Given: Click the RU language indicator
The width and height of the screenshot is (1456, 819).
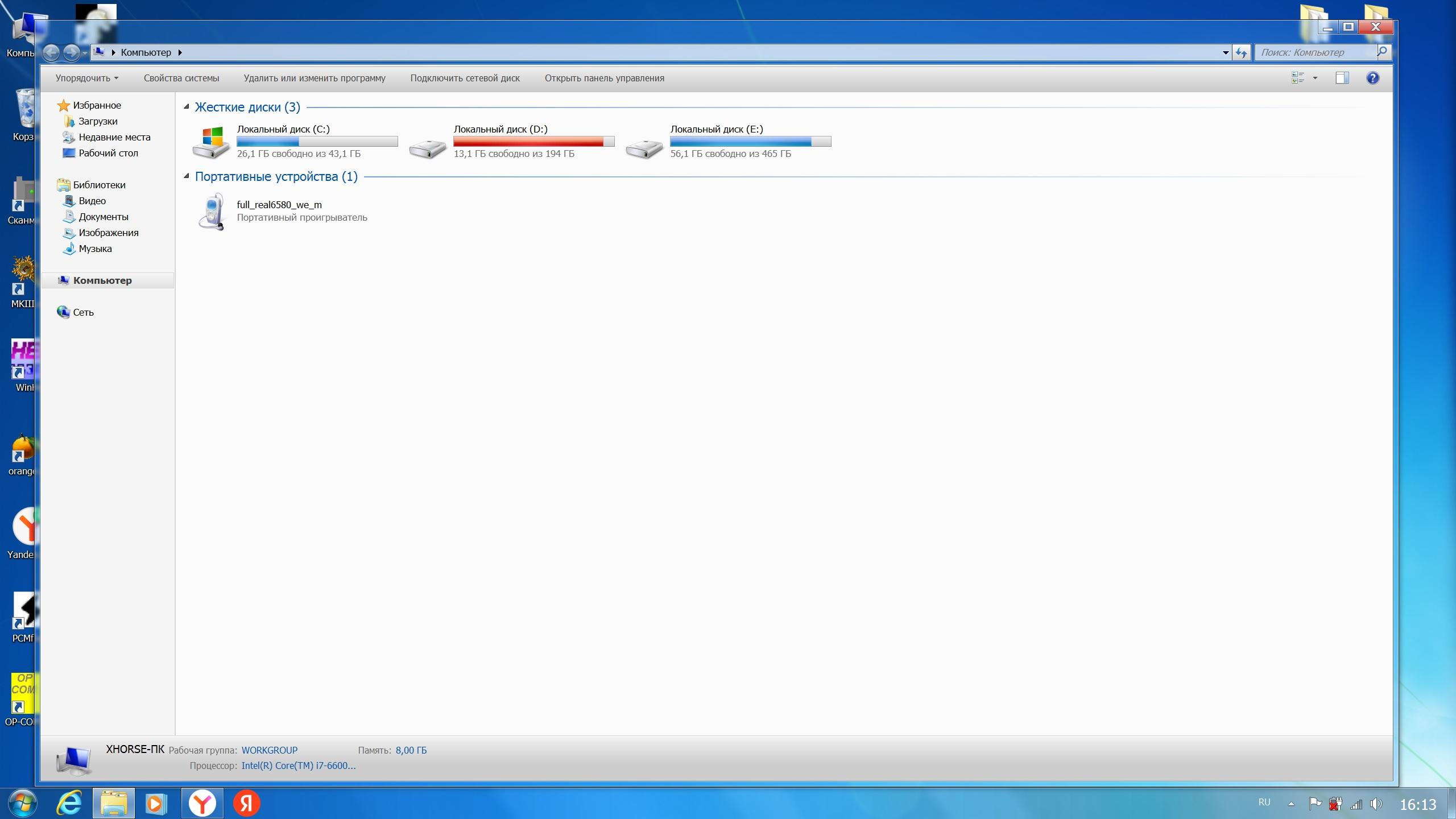Looking at the screenshot, I should click(x=1264, y=803).
